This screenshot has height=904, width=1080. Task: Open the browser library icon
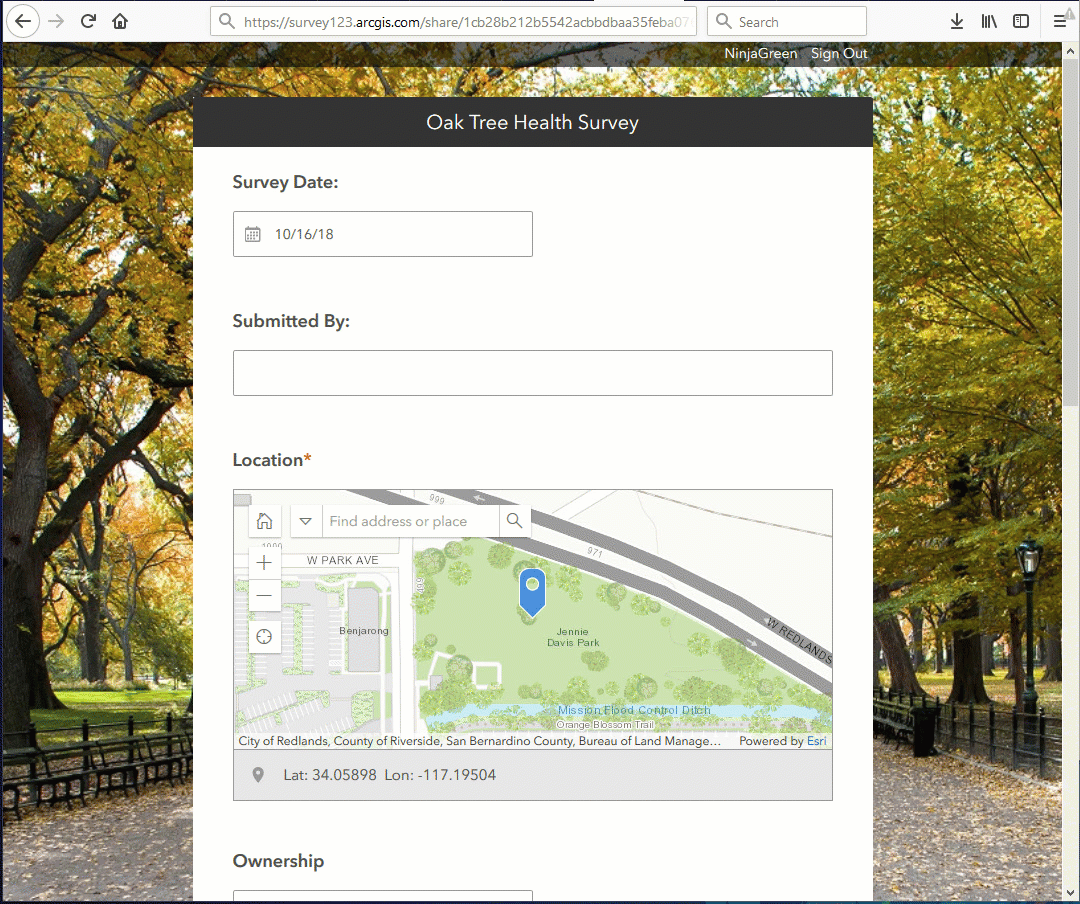point(989,21)
